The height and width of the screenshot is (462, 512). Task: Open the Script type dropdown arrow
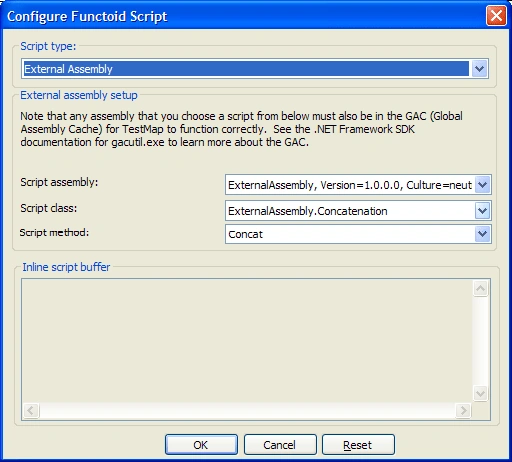479,69
